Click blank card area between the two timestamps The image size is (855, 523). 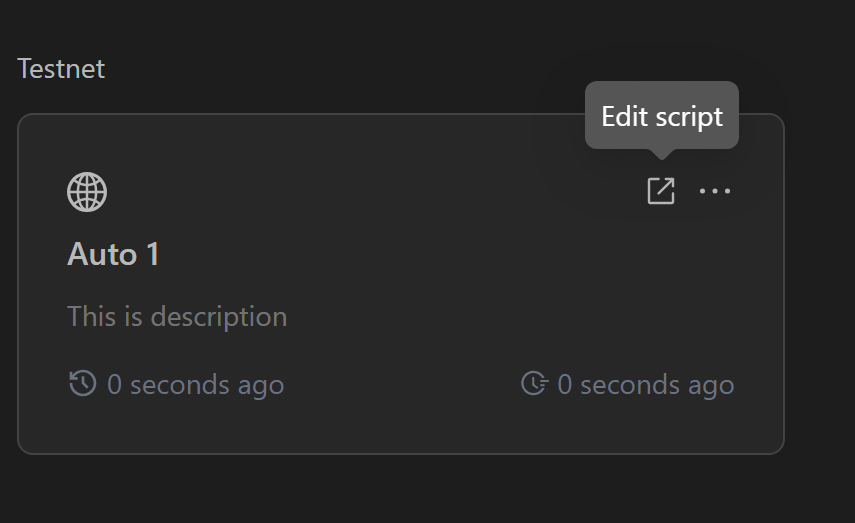[x=400, y=385]
